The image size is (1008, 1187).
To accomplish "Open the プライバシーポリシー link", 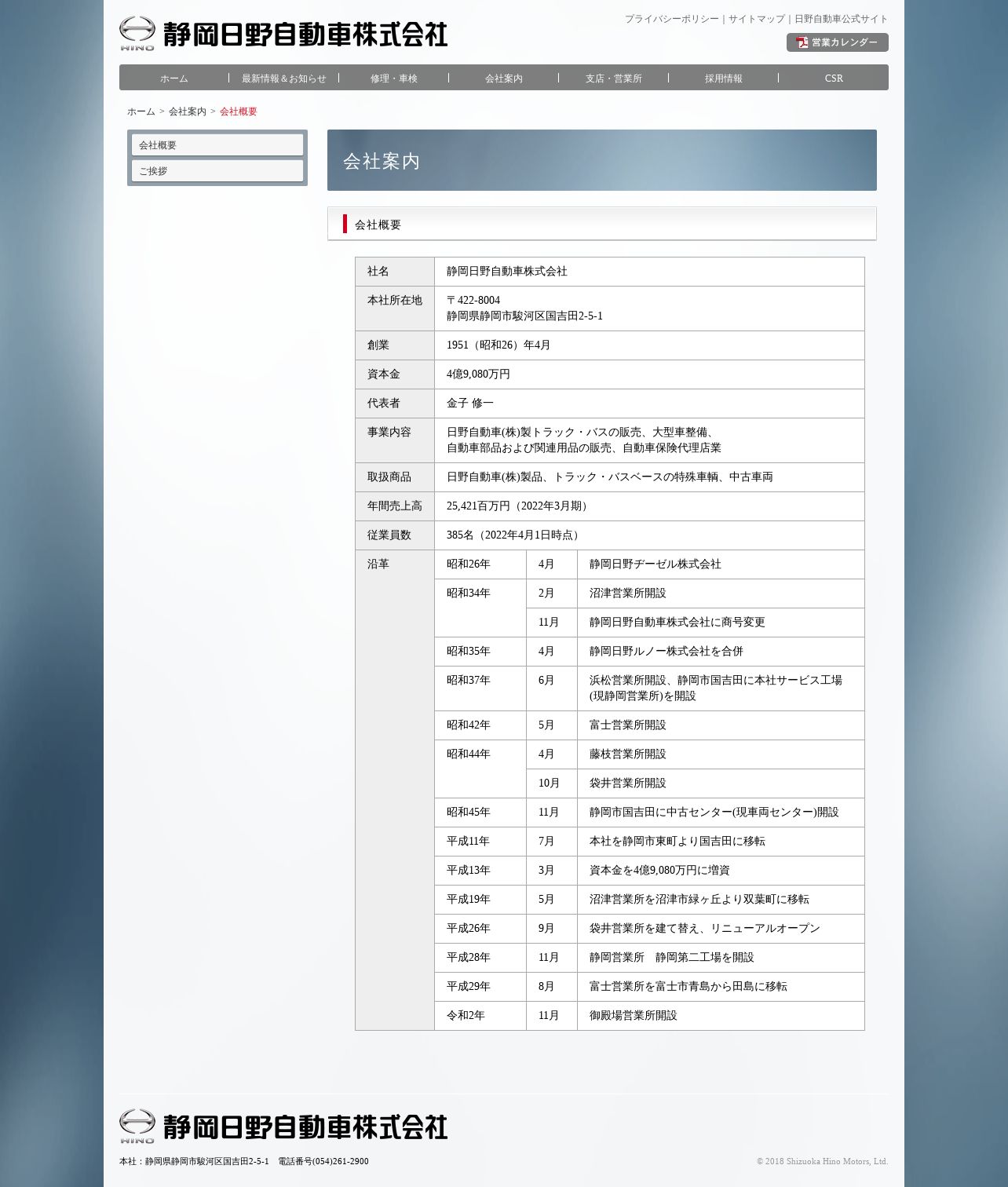I will click(671, 19).
